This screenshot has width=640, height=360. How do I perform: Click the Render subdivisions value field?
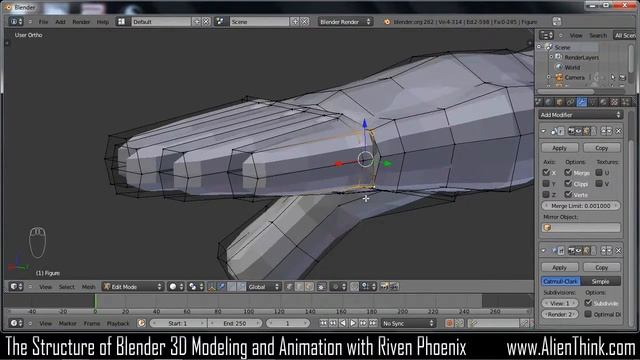(x=560, y=314)
